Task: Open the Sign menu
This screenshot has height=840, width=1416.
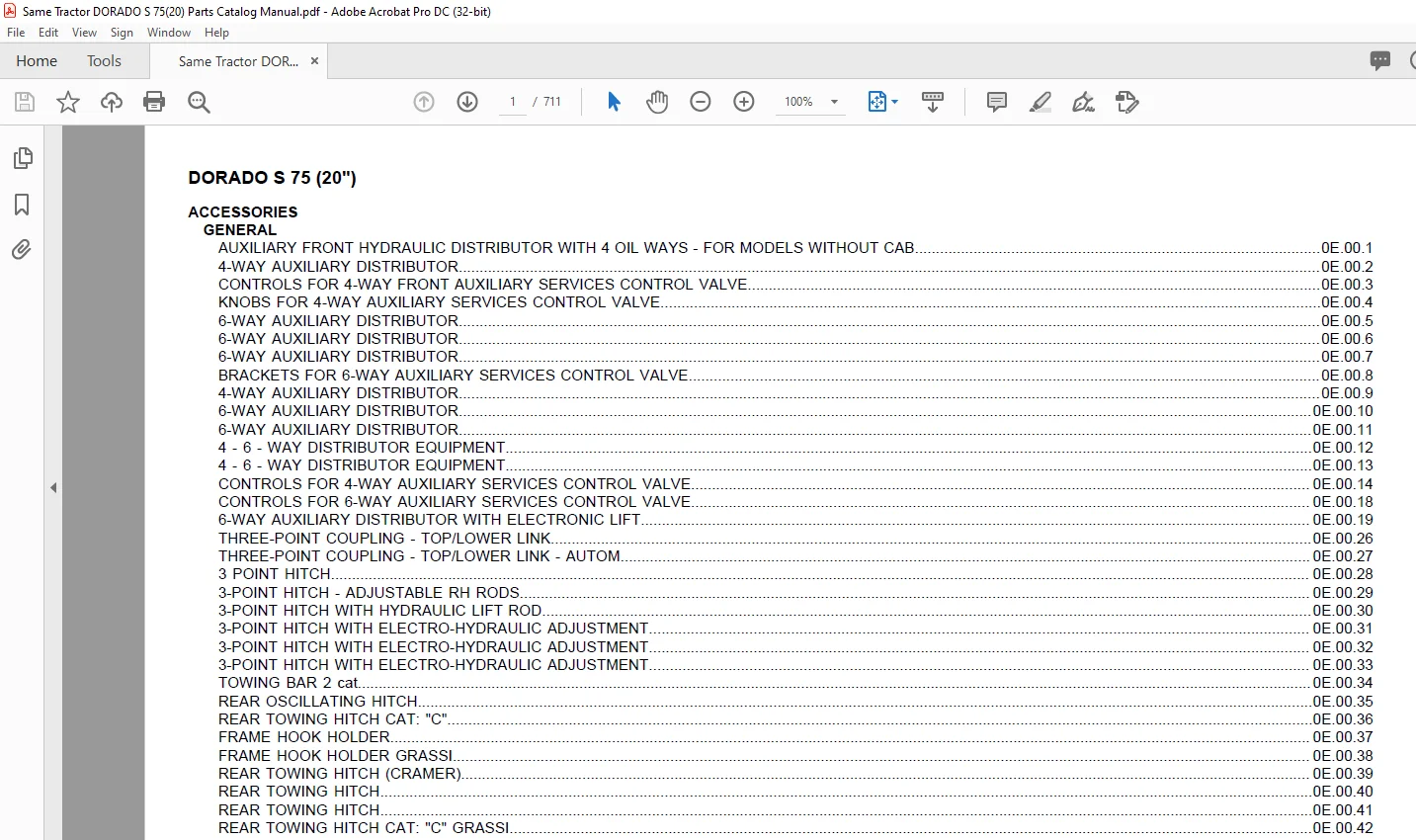Action: click(122, 33)
